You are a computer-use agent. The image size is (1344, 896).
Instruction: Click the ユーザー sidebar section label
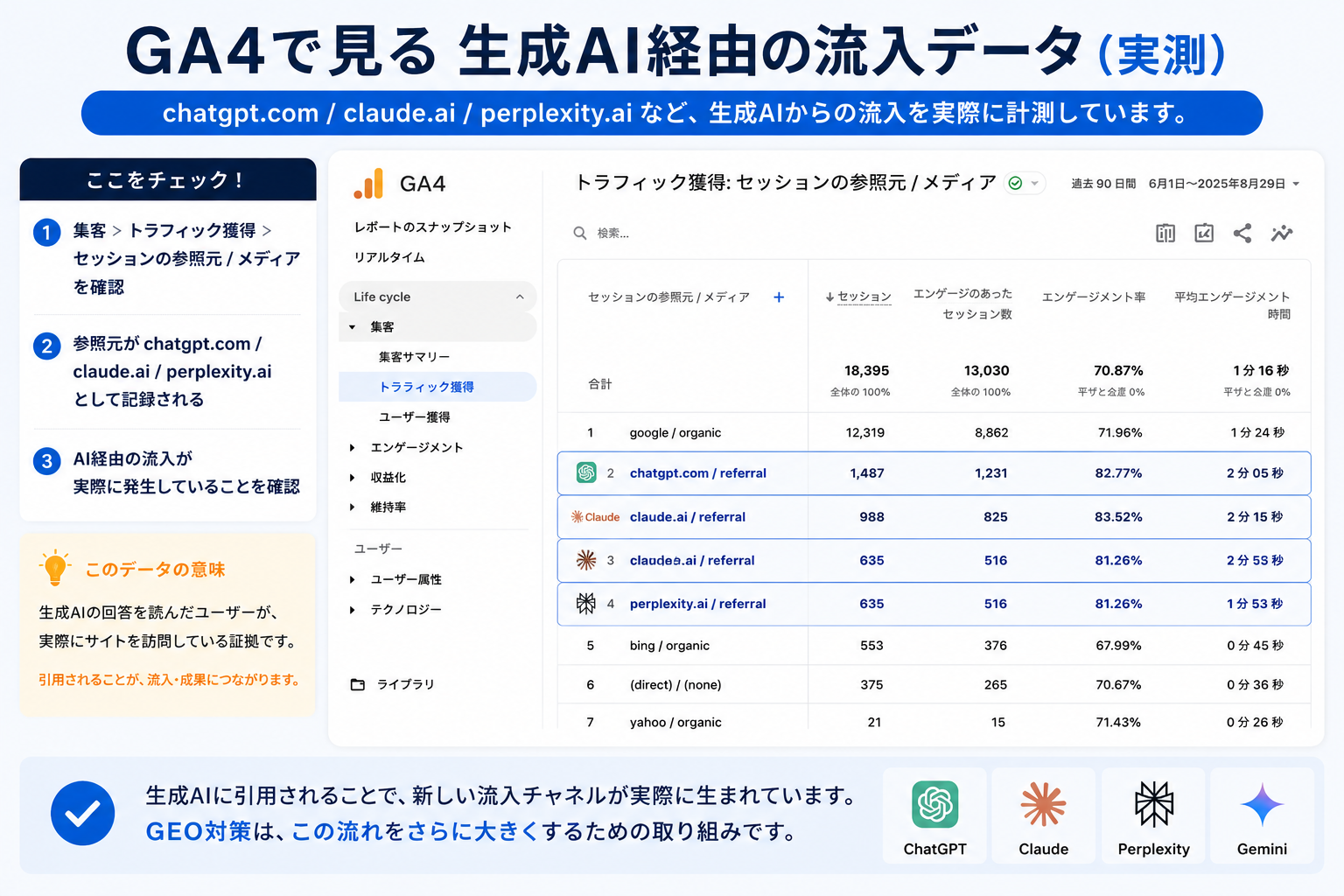point(378,549)
